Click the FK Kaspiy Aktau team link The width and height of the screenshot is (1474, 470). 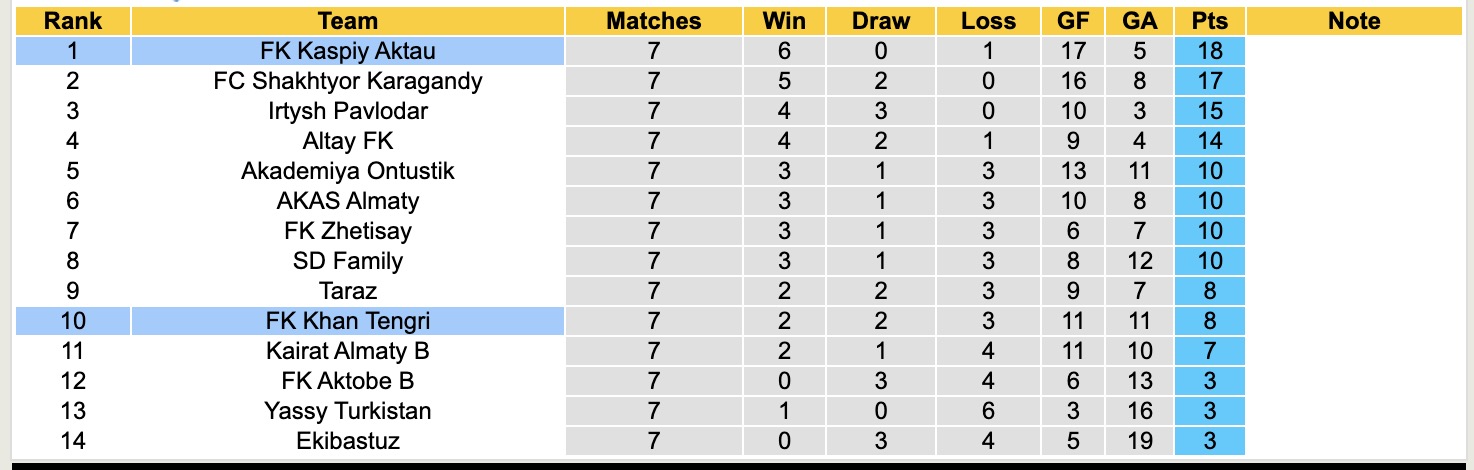pyautogui.click(x=347, y=51)
